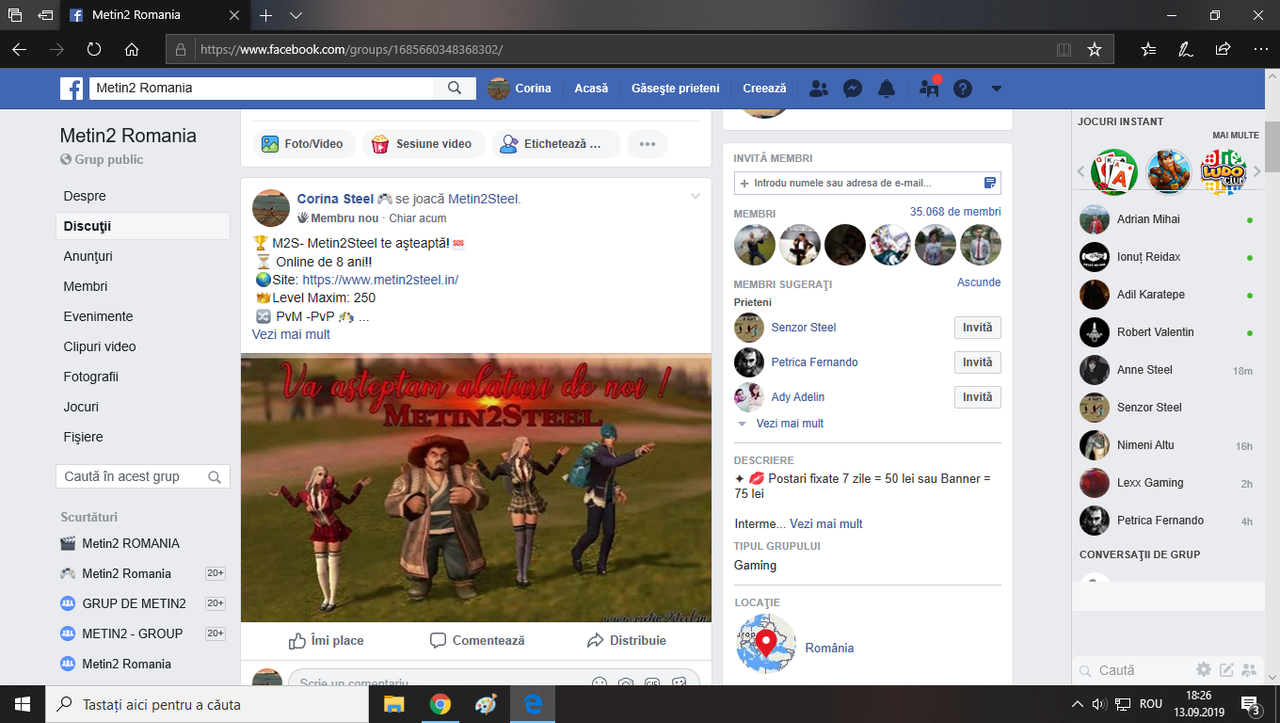Image resolution: width=1280 pixels, height=723 pixels.
Task: Select Membri in group sidebar
Action: point(85,286)
